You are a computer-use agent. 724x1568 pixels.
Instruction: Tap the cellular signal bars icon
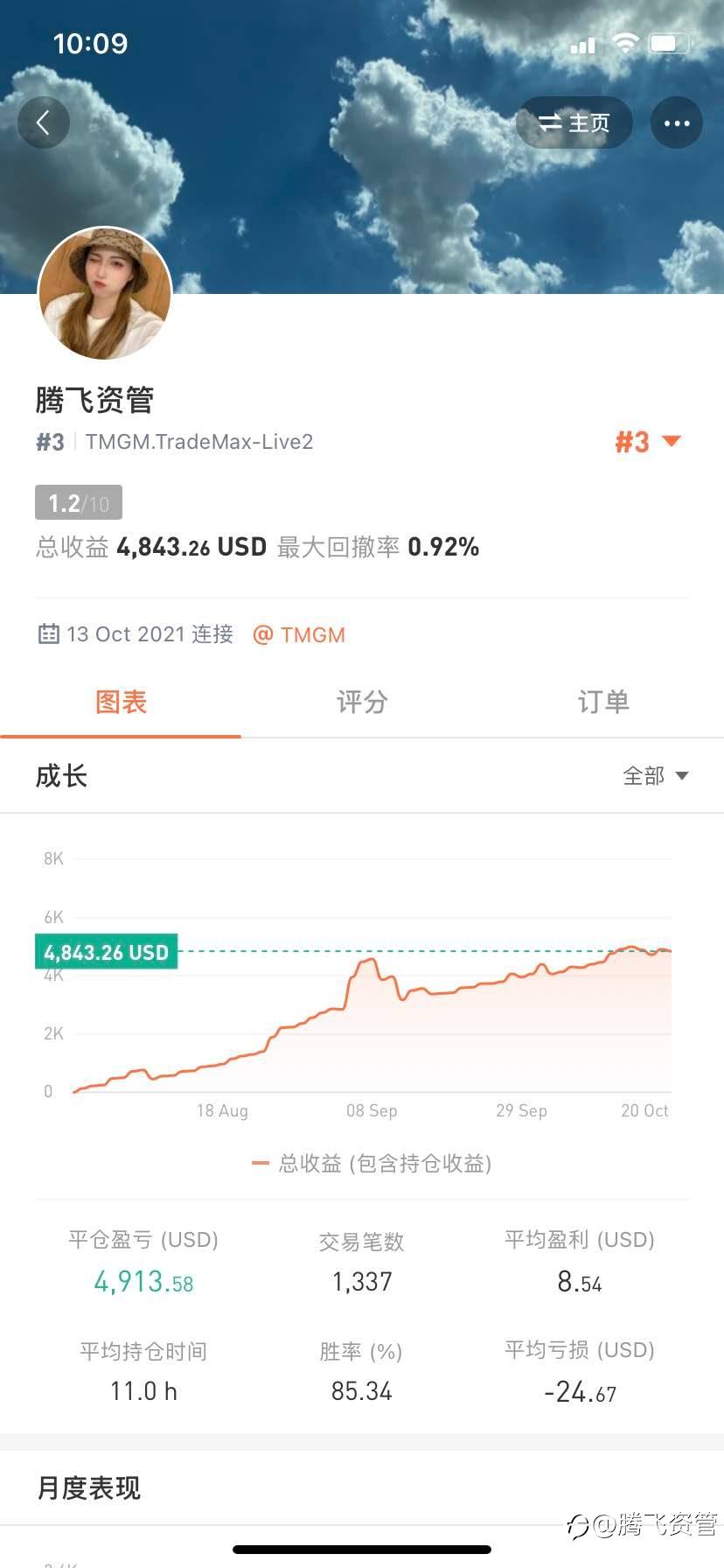click(x=582, y=45)
